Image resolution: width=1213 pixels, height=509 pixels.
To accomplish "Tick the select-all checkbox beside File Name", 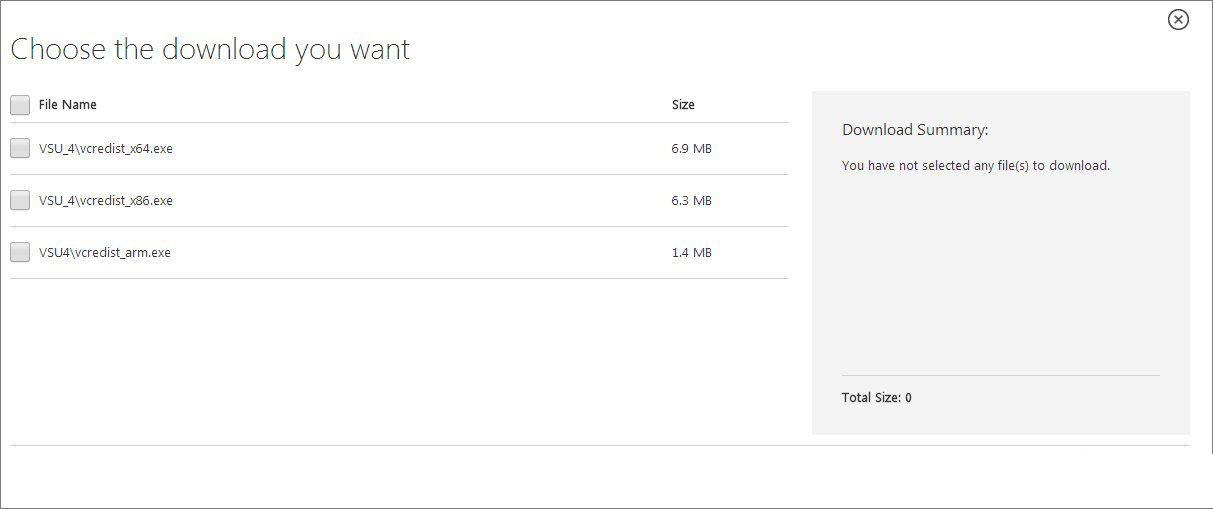I will tap(20, 105).
